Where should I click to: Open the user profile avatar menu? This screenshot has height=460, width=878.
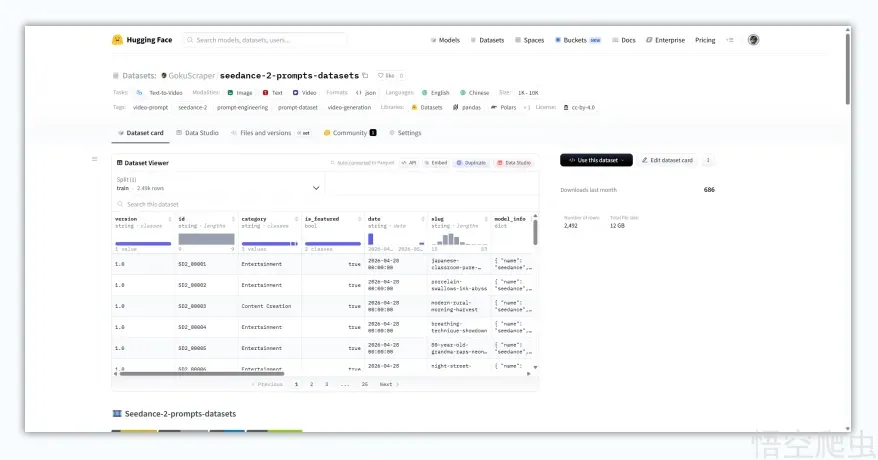pyautogui.click(x=753, y=40)
